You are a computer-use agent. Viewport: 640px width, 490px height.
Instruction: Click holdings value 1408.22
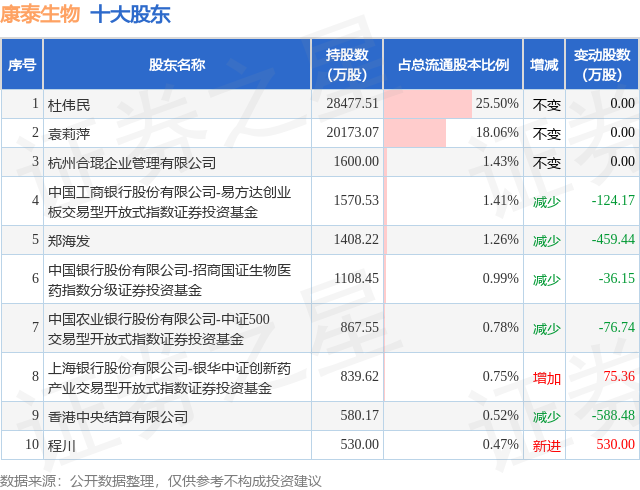[356, 239]
